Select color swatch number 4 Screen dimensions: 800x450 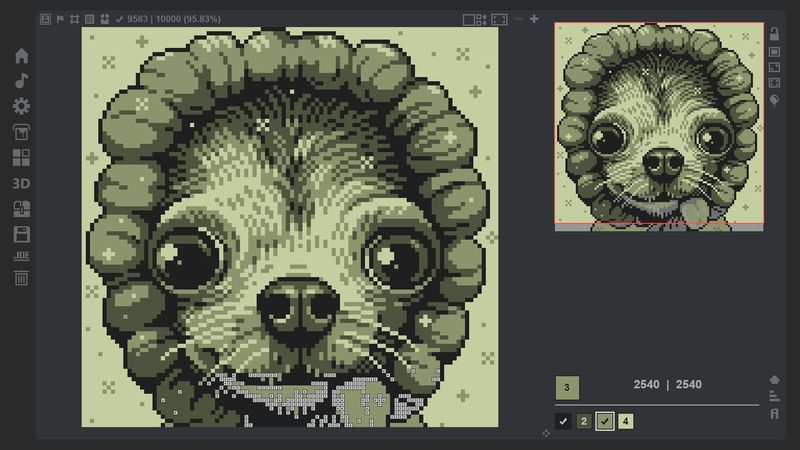pos(625,421)
